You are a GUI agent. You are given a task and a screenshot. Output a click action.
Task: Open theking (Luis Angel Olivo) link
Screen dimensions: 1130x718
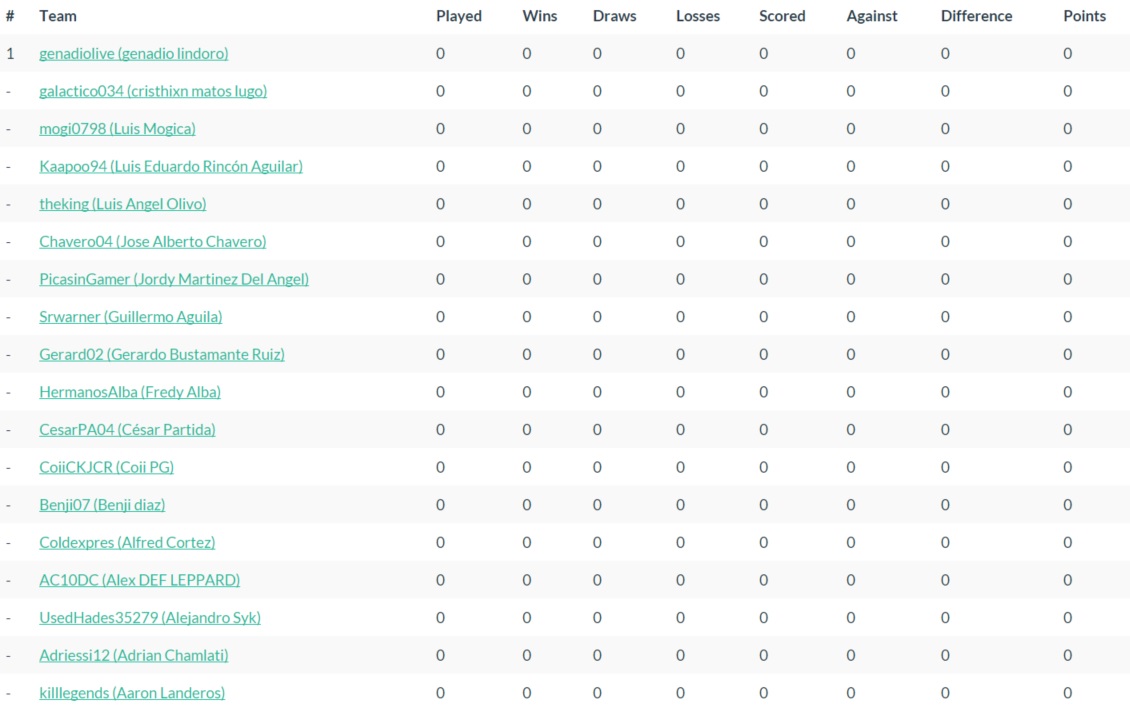(x=123, y=204)
